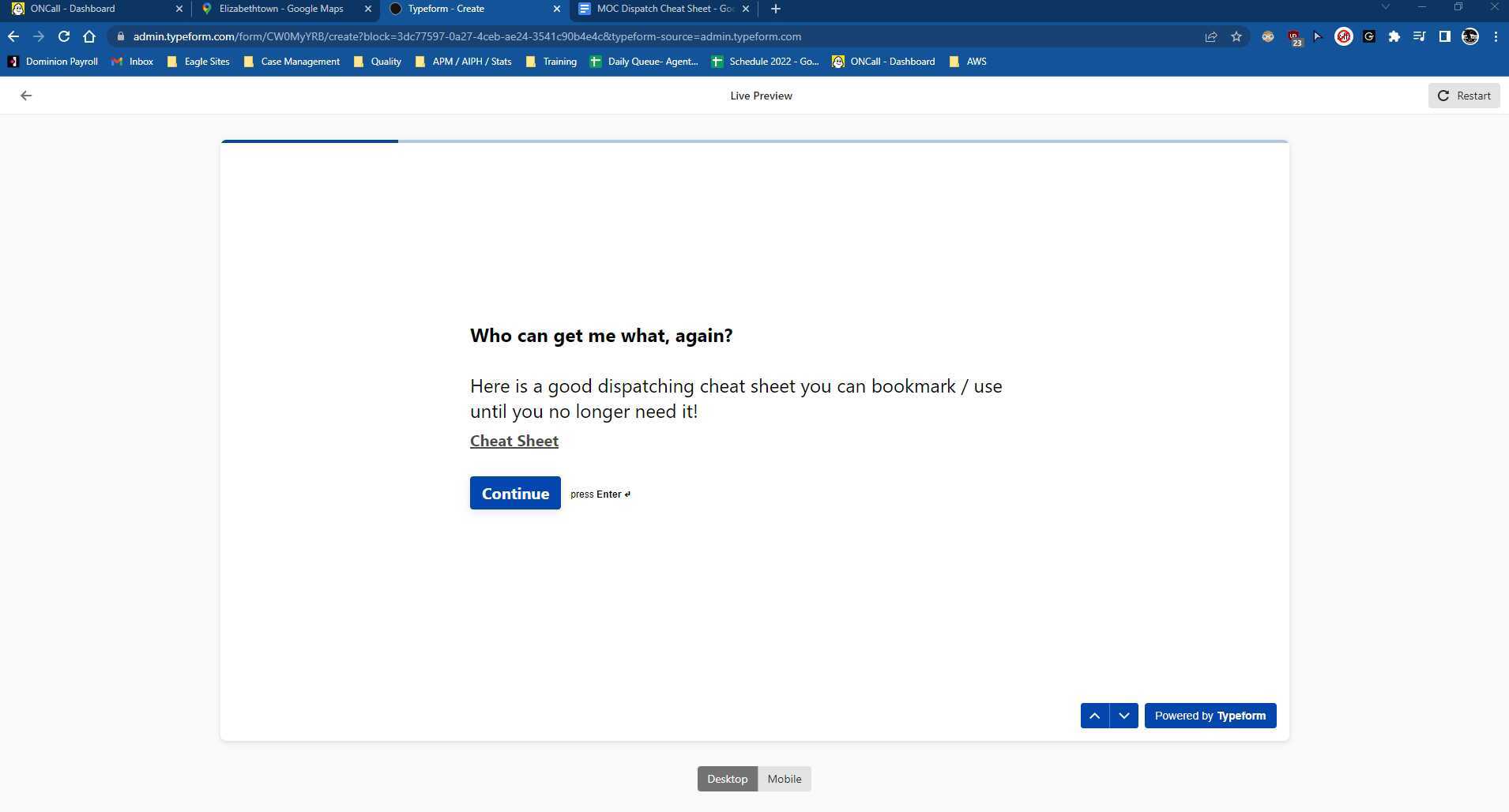Open the Chrome side panel
The image size is (1509, 812).
click(1444, 36)
